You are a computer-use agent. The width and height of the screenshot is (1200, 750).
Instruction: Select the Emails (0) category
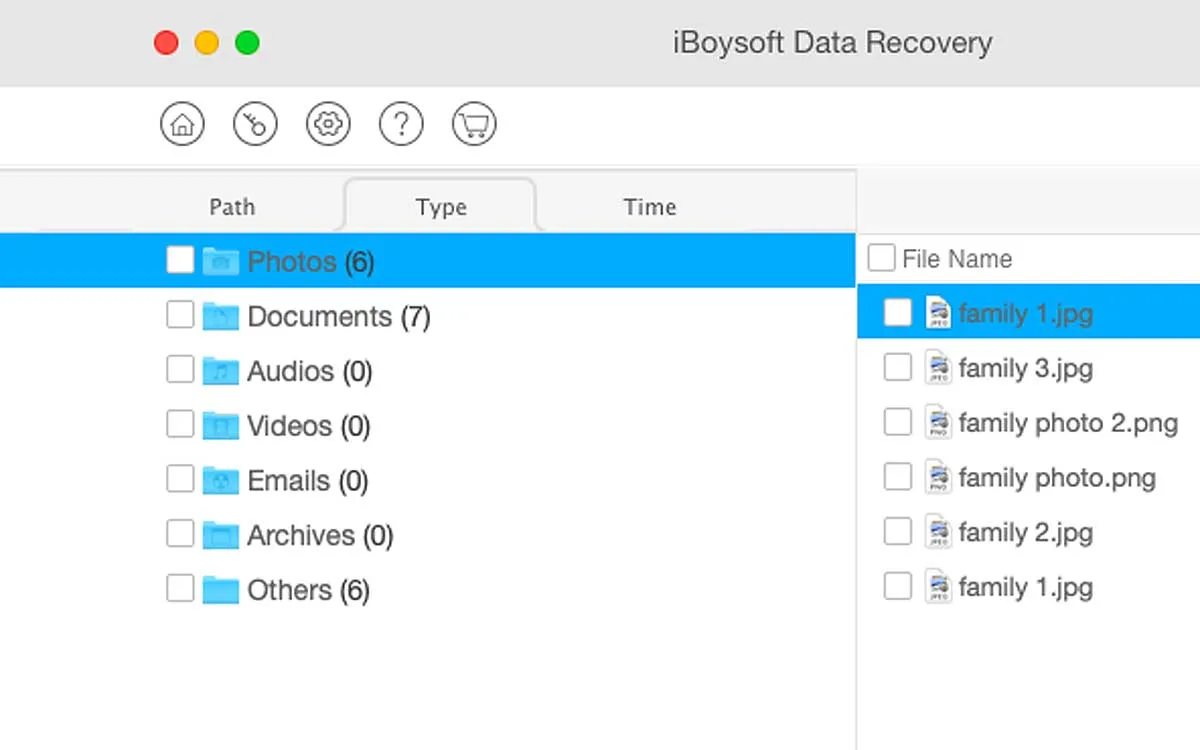coord(308,481)
